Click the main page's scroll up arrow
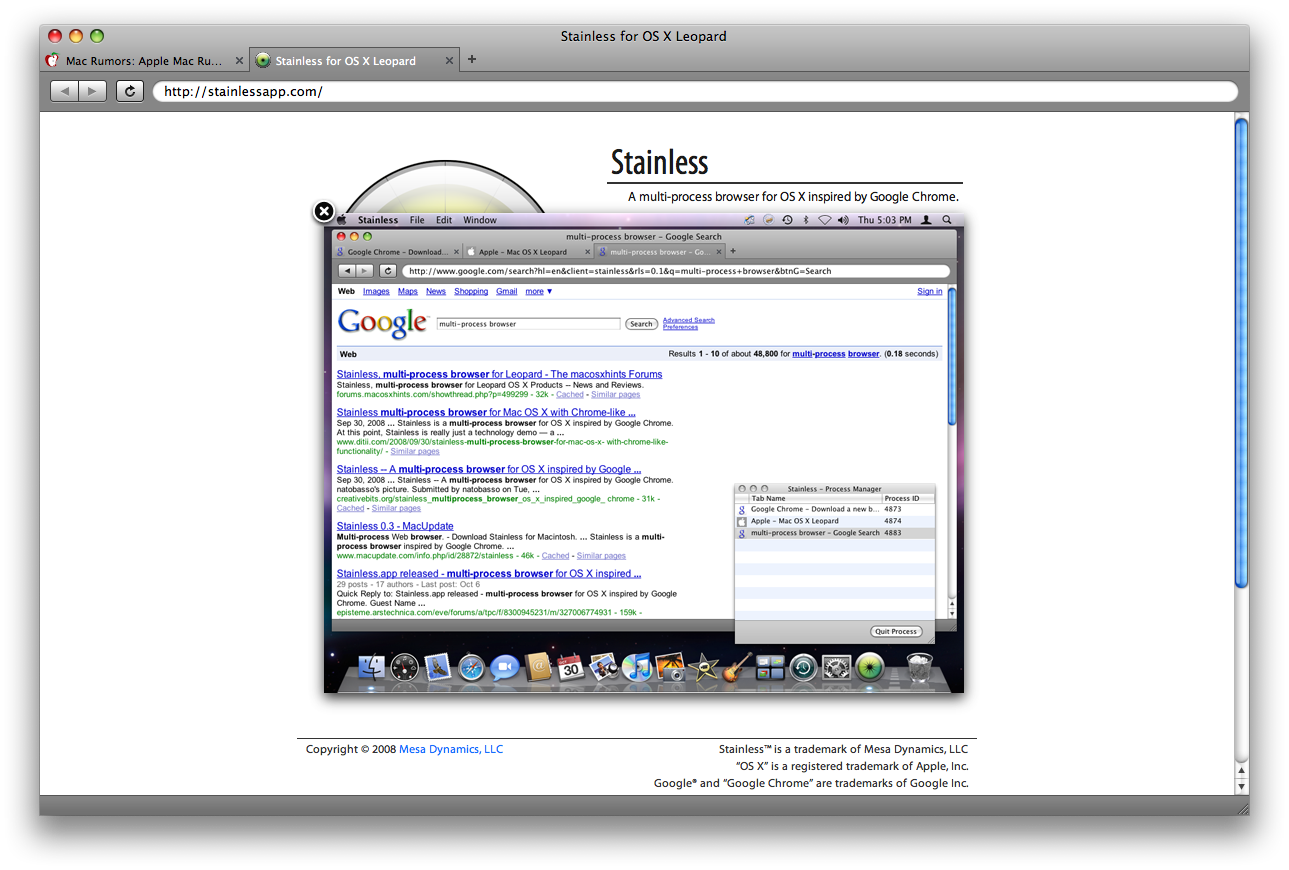Image resolution: width=1289 pixels, height=870 pixels. [1241, 770]
